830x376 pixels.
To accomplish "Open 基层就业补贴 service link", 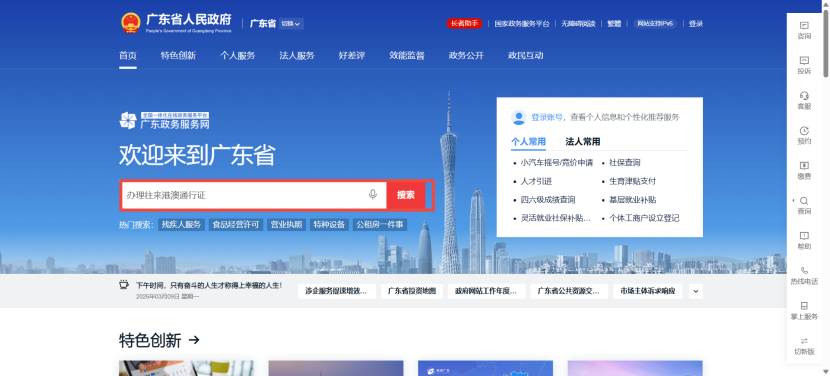I will point(633,200).
